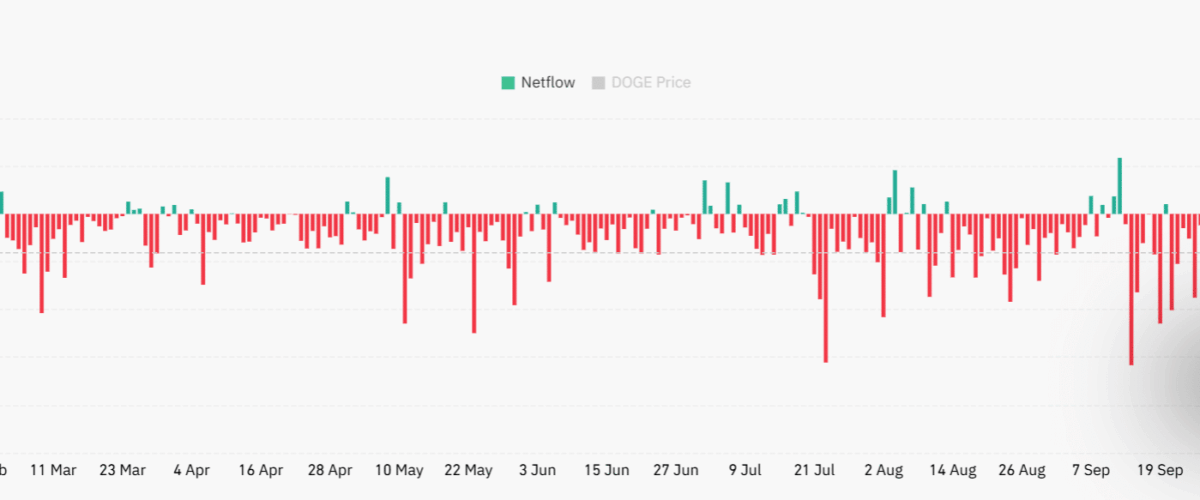Click the tall green bar near 10 May
The height and width of the screenshot is (500, 1200).
[388, 195]
